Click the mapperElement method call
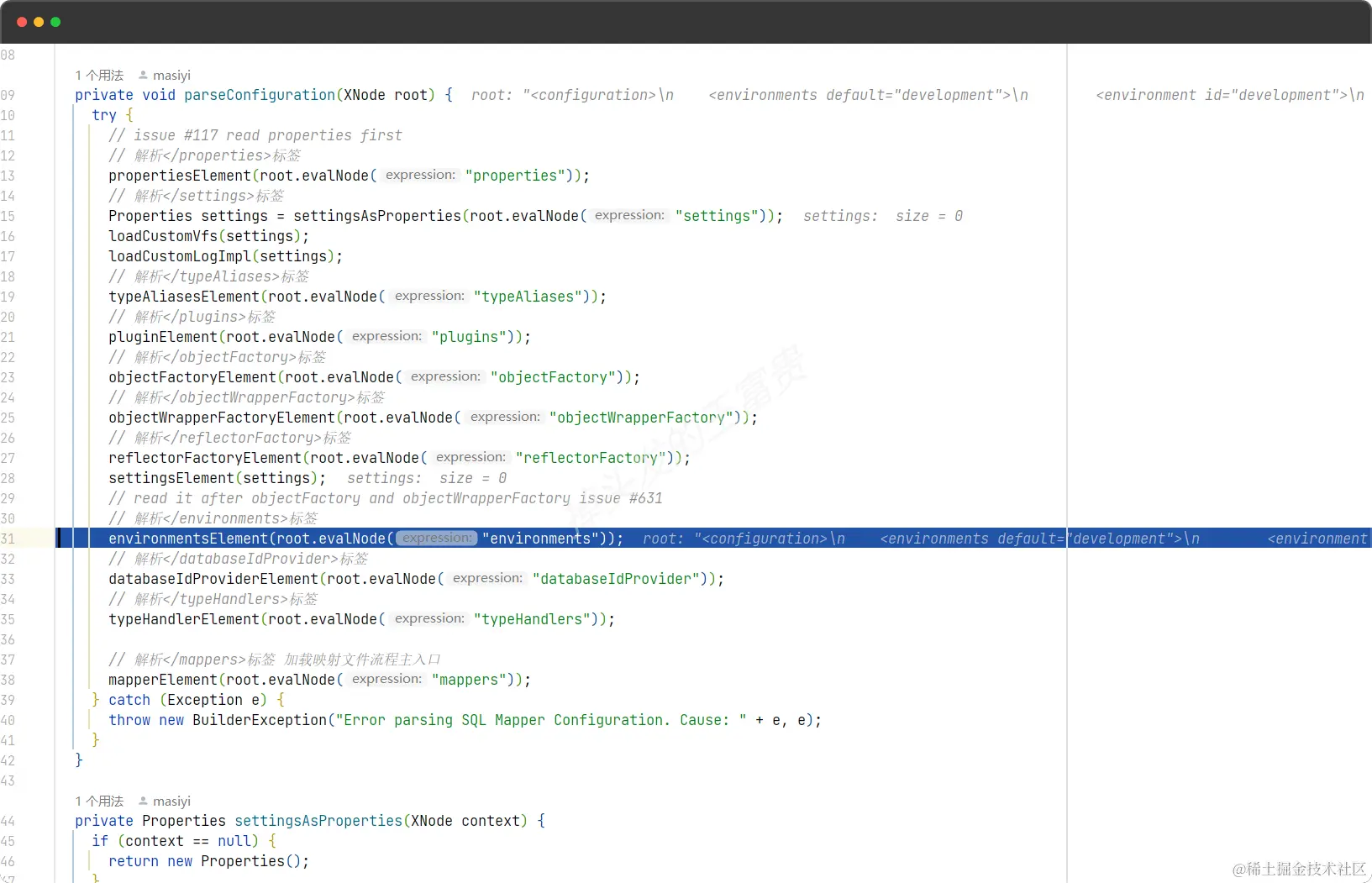 [163, 680]
